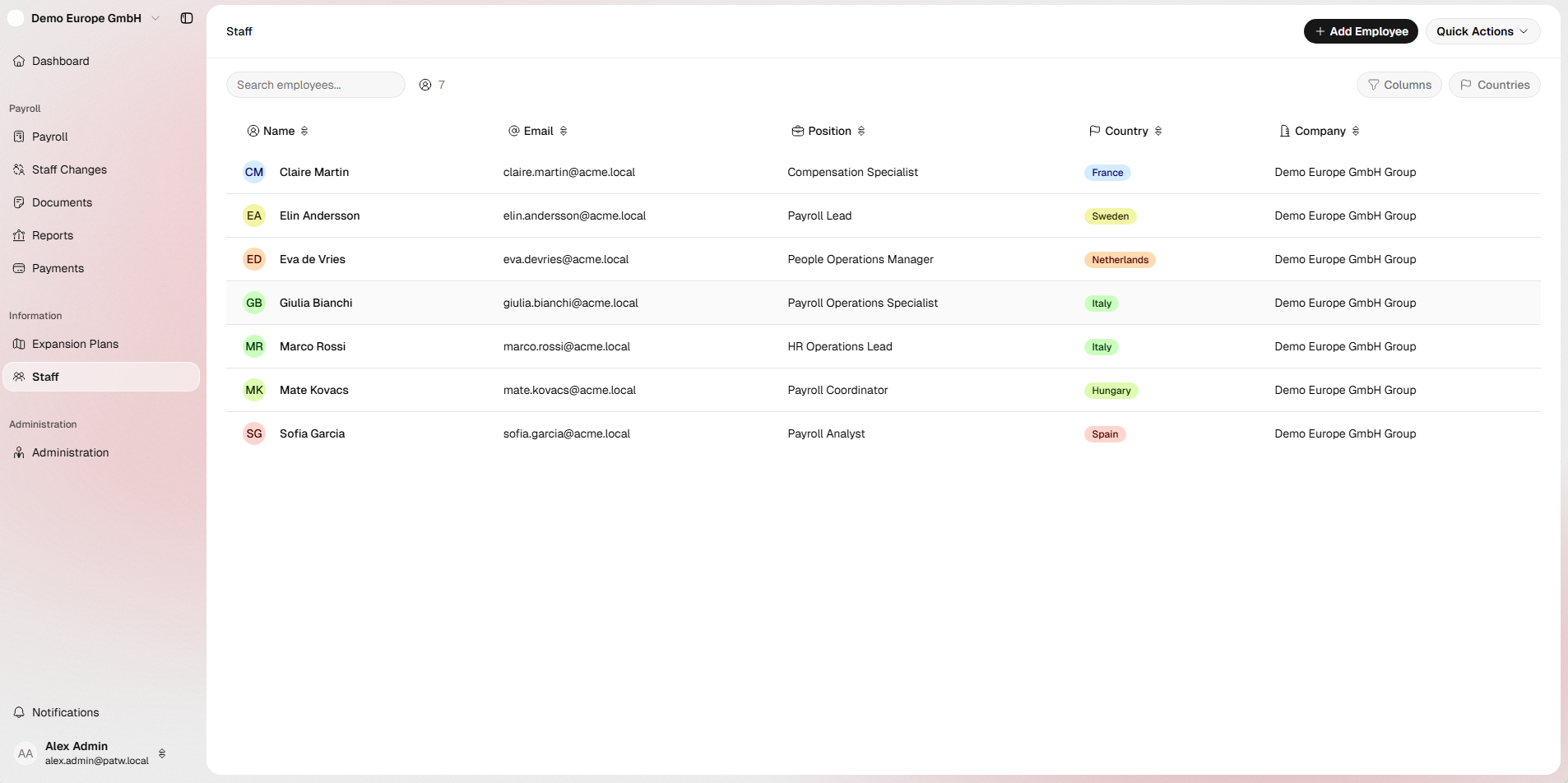
Task: Expand the Demo Europe GmbH company switcher
Action: (x=155, y=18)
